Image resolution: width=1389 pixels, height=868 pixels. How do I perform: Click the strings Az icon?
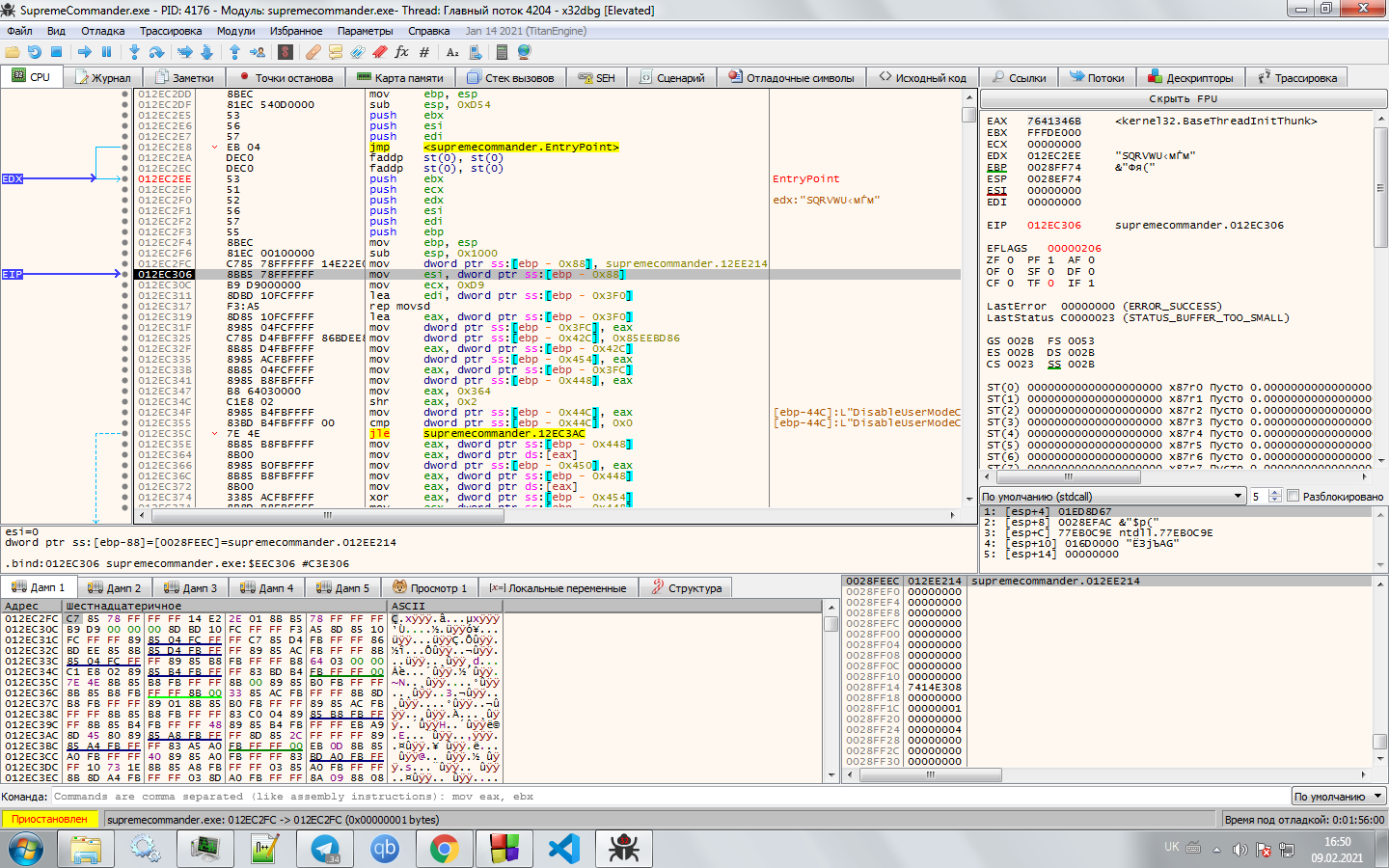click(x=452, y=52)
